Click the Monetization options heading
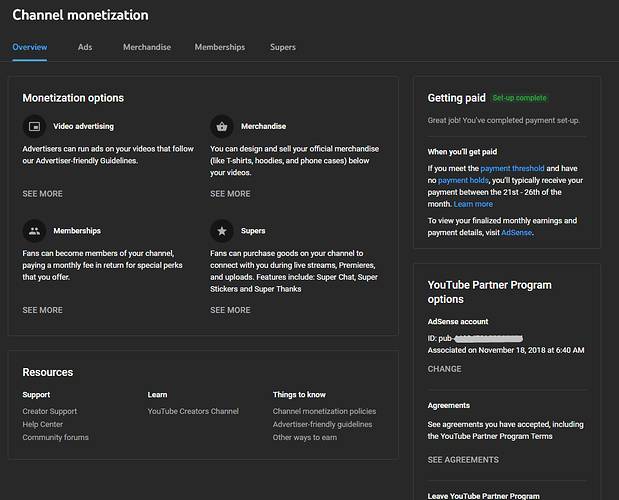 (73, 98)
